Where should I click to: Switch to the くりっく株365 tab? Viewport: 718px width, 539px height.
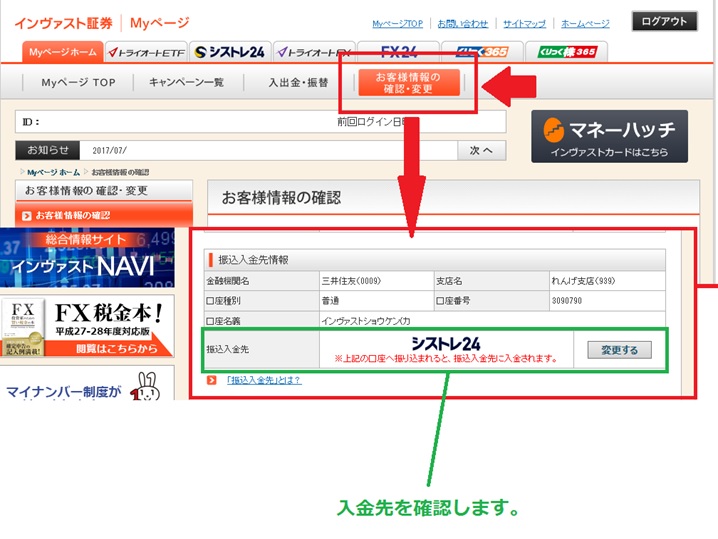(x=566, y=52)
